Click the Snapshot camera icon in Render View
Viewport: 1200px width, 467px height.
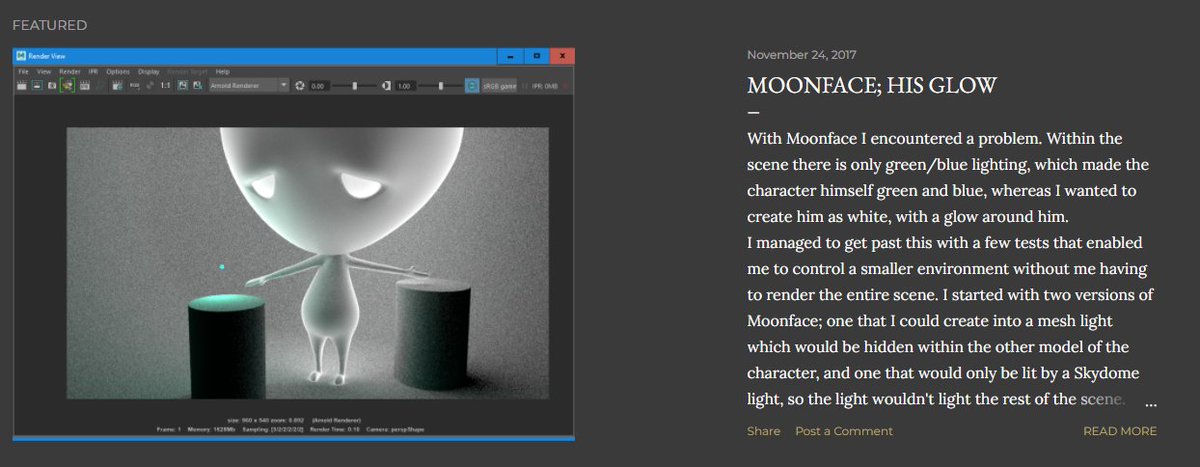pos(52,86)
